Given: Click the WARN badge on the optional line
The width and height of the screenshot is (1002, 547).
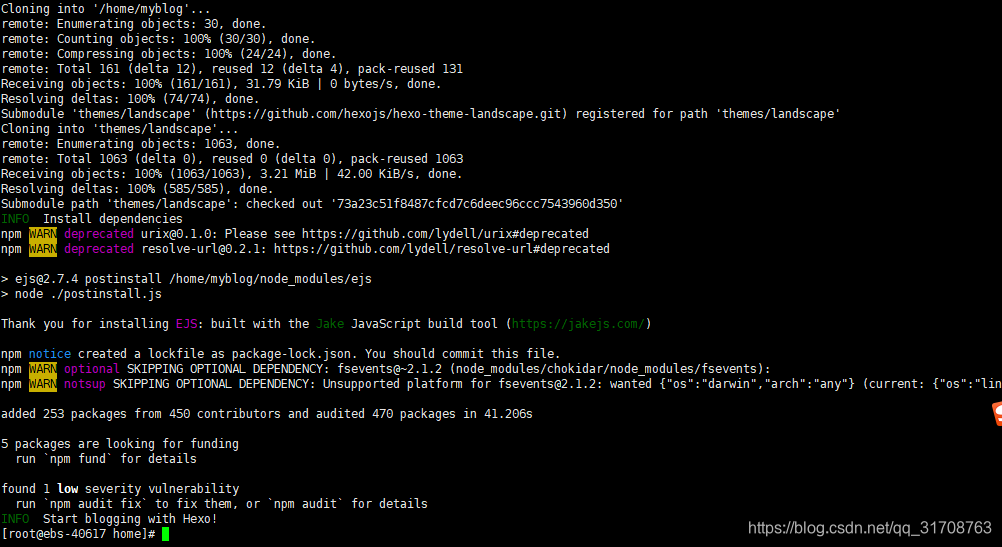Looking at the screenshot, I should [x=43, y=369].
